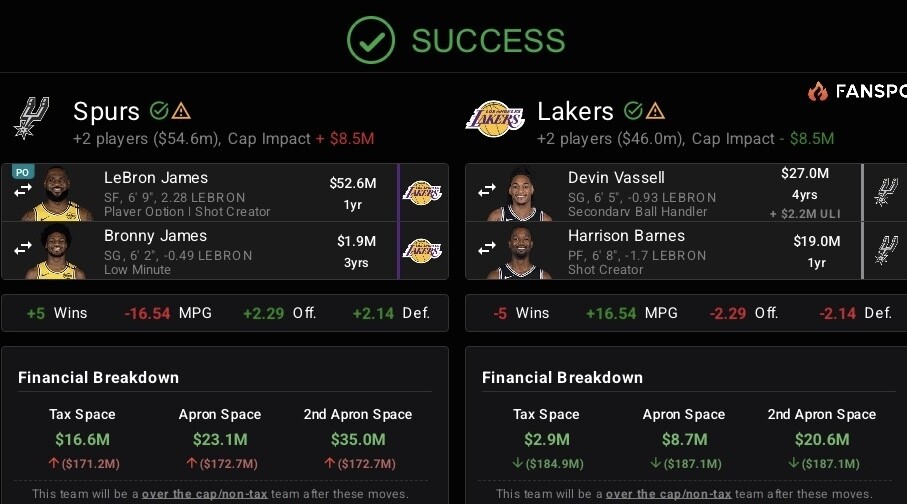The height and width of the screenshot is (504, 907).
Task: Click the Spurs team logo
Action: [x=31, y=118]
